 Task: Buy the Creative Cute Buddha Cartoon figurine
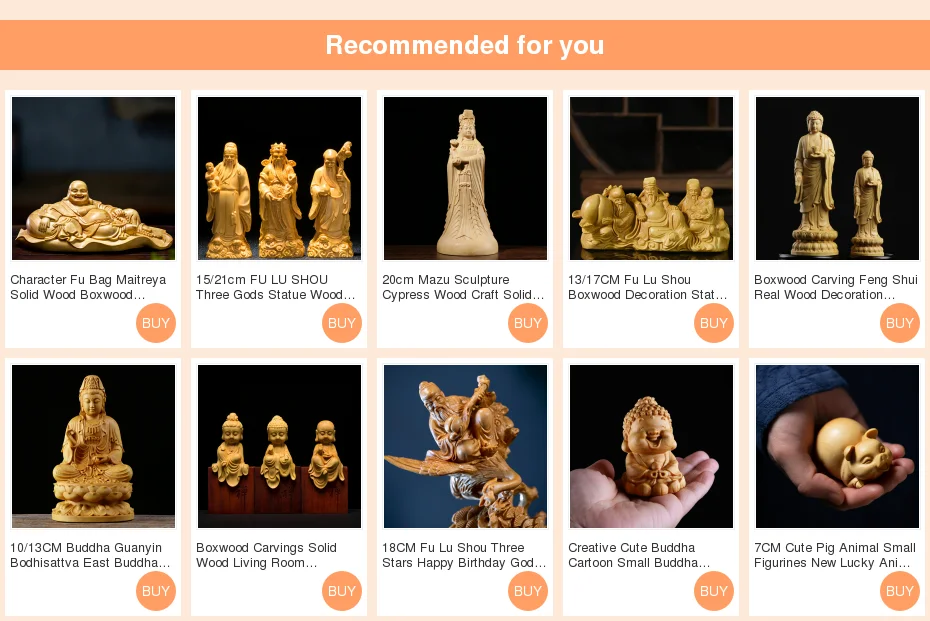click(714, 591)
